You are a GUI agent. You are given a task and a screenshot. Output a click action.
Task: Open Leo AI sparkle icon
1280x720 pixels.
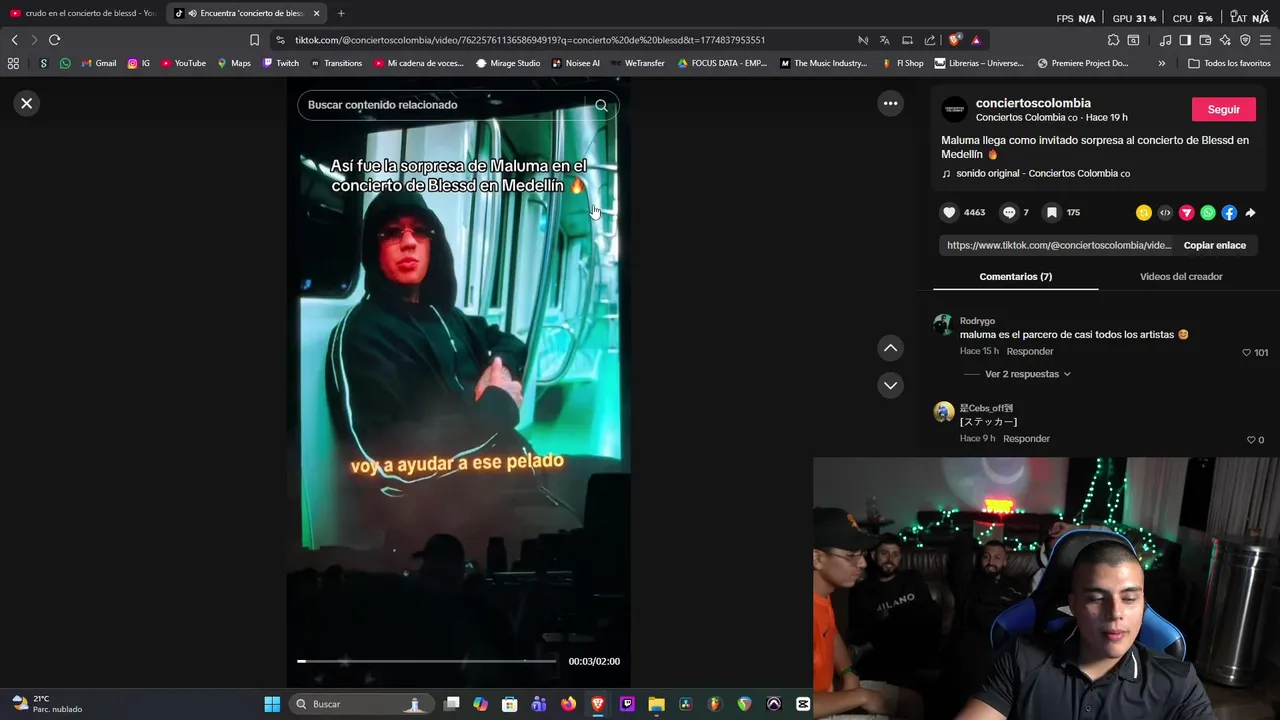pos(1225,40)
